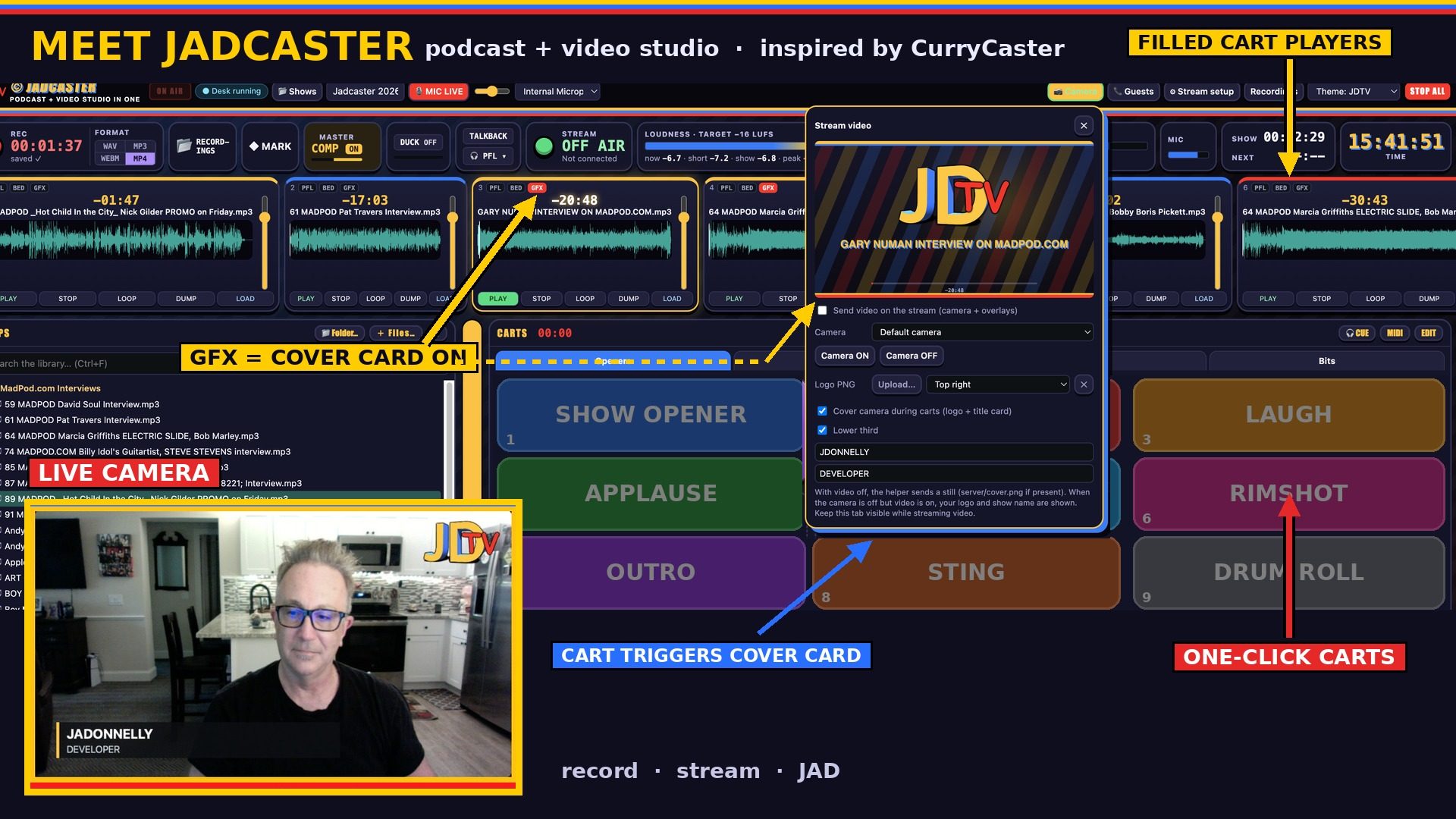Screen dimensions: 1456x819
Task: Open the PFL headphone dropdown
Action: pyautogui.click(x=488, y=156)
